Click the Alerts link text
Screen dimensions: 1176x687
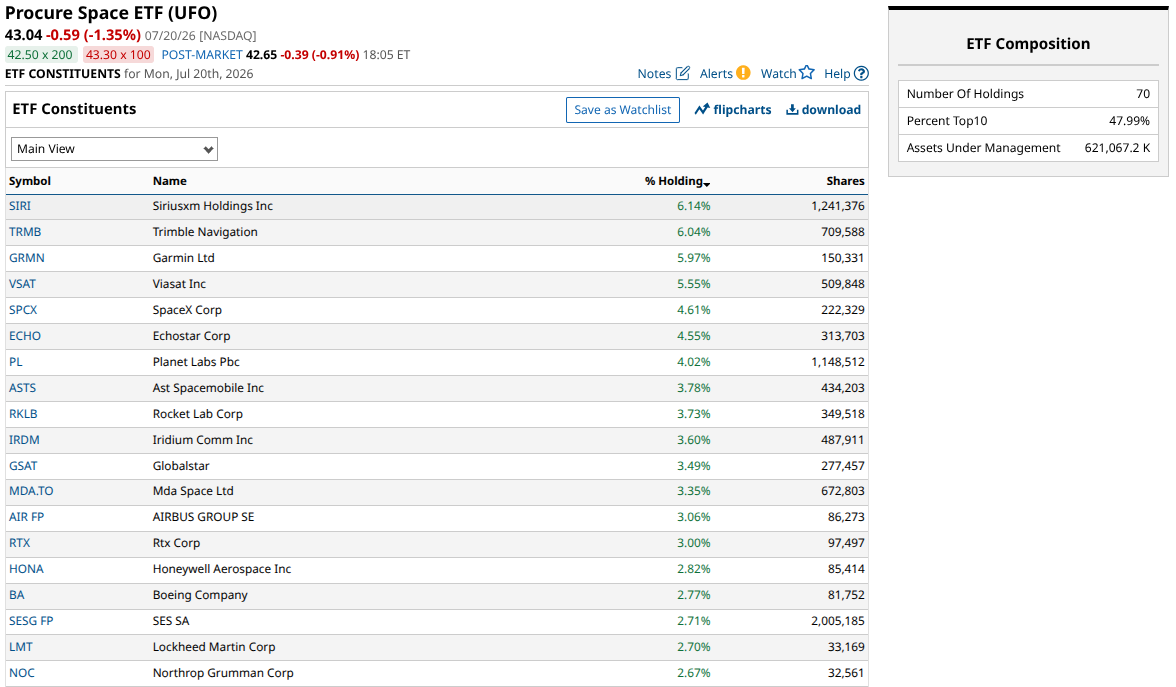716,74
